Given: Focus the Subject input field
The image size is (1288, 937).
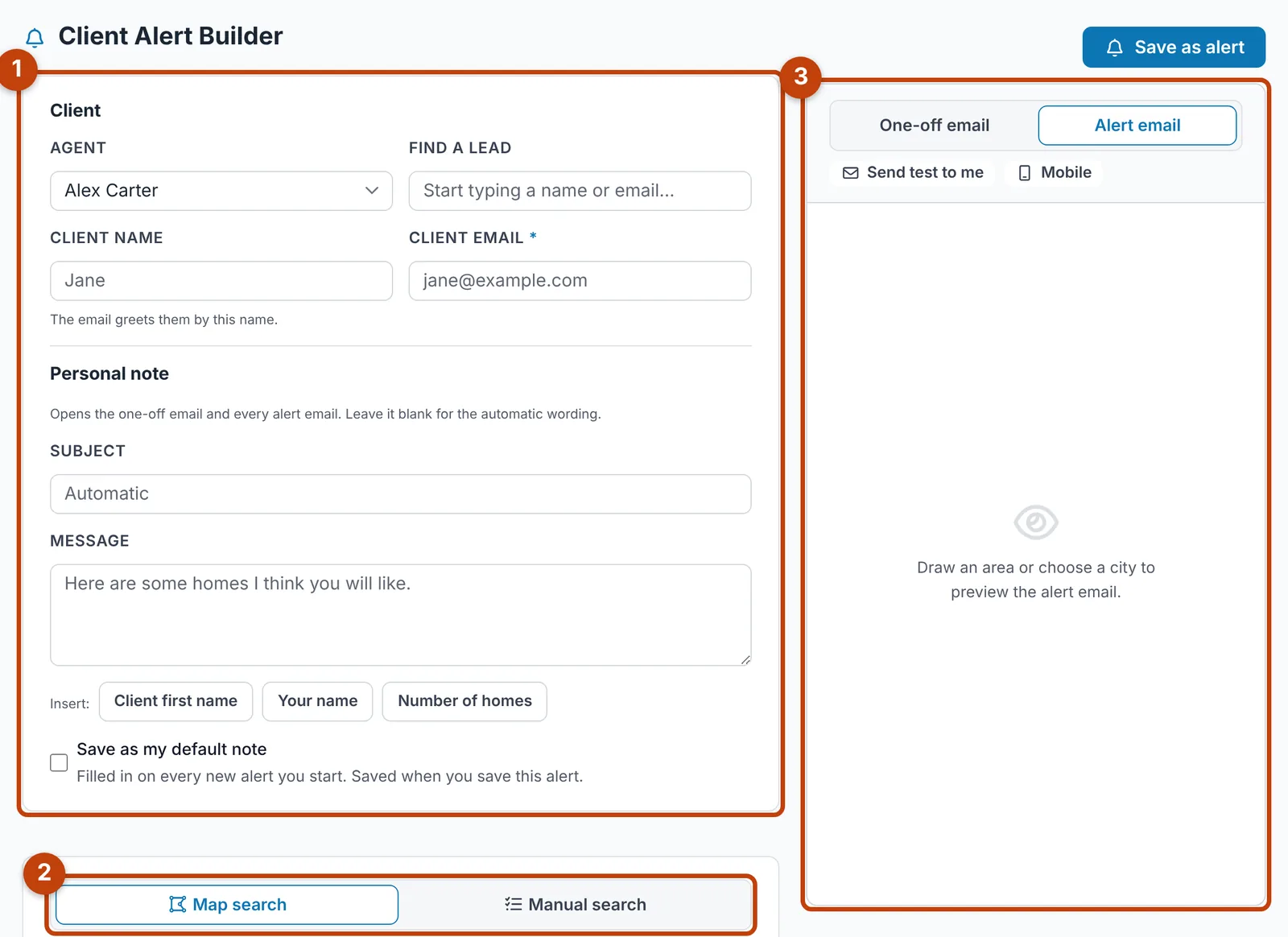Looking at the screenshot, I should pos(401,494).
